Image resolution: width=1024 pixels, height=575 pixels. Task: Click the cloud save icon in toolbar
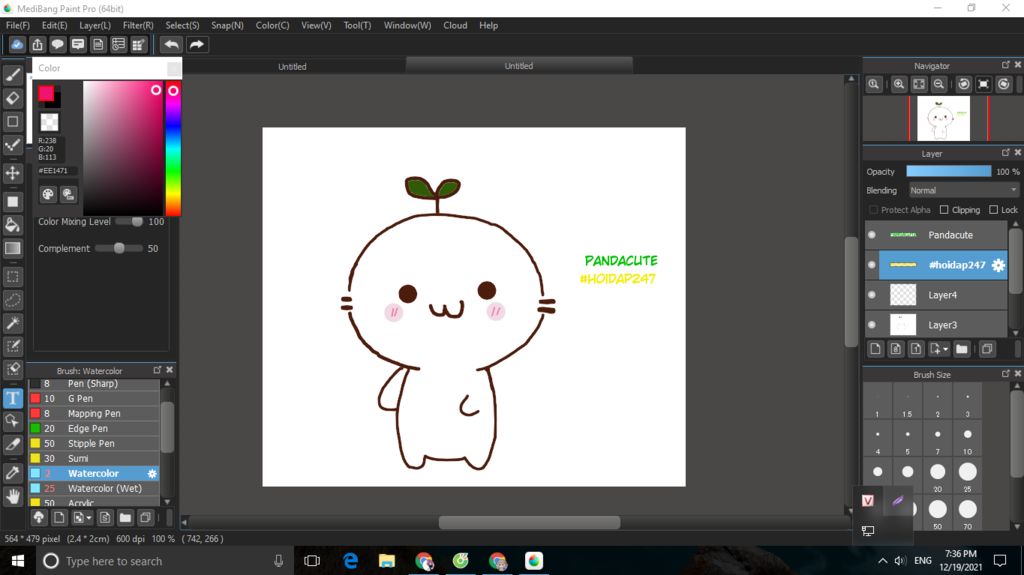pos(17,44)
